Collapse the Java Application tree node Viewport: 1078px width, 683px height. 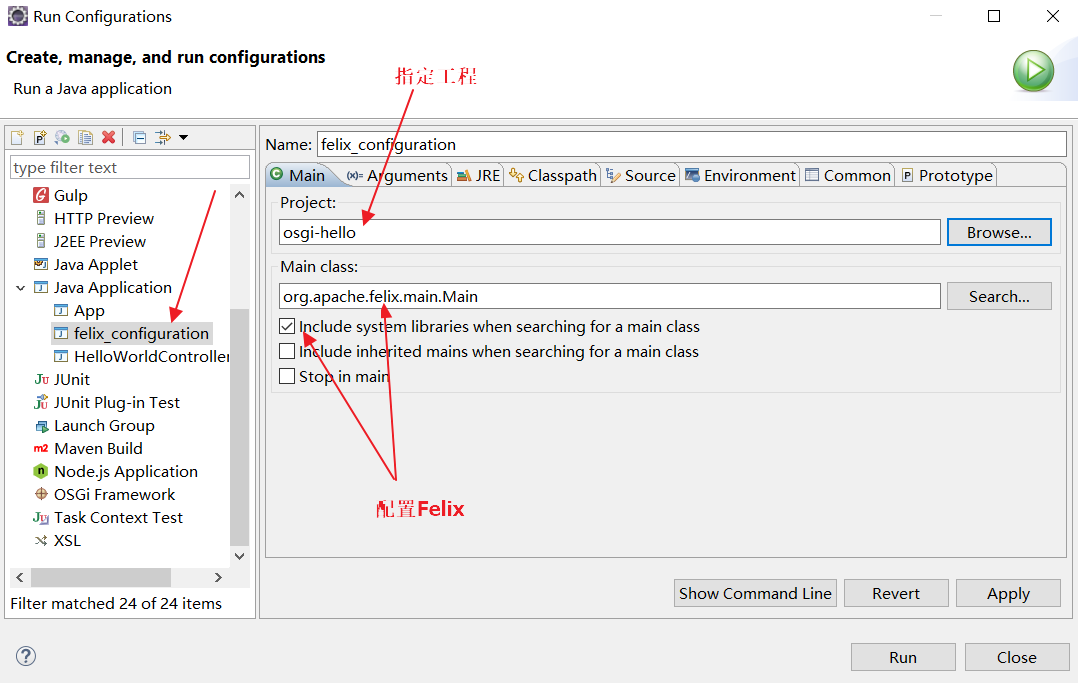tap(21, 288)
